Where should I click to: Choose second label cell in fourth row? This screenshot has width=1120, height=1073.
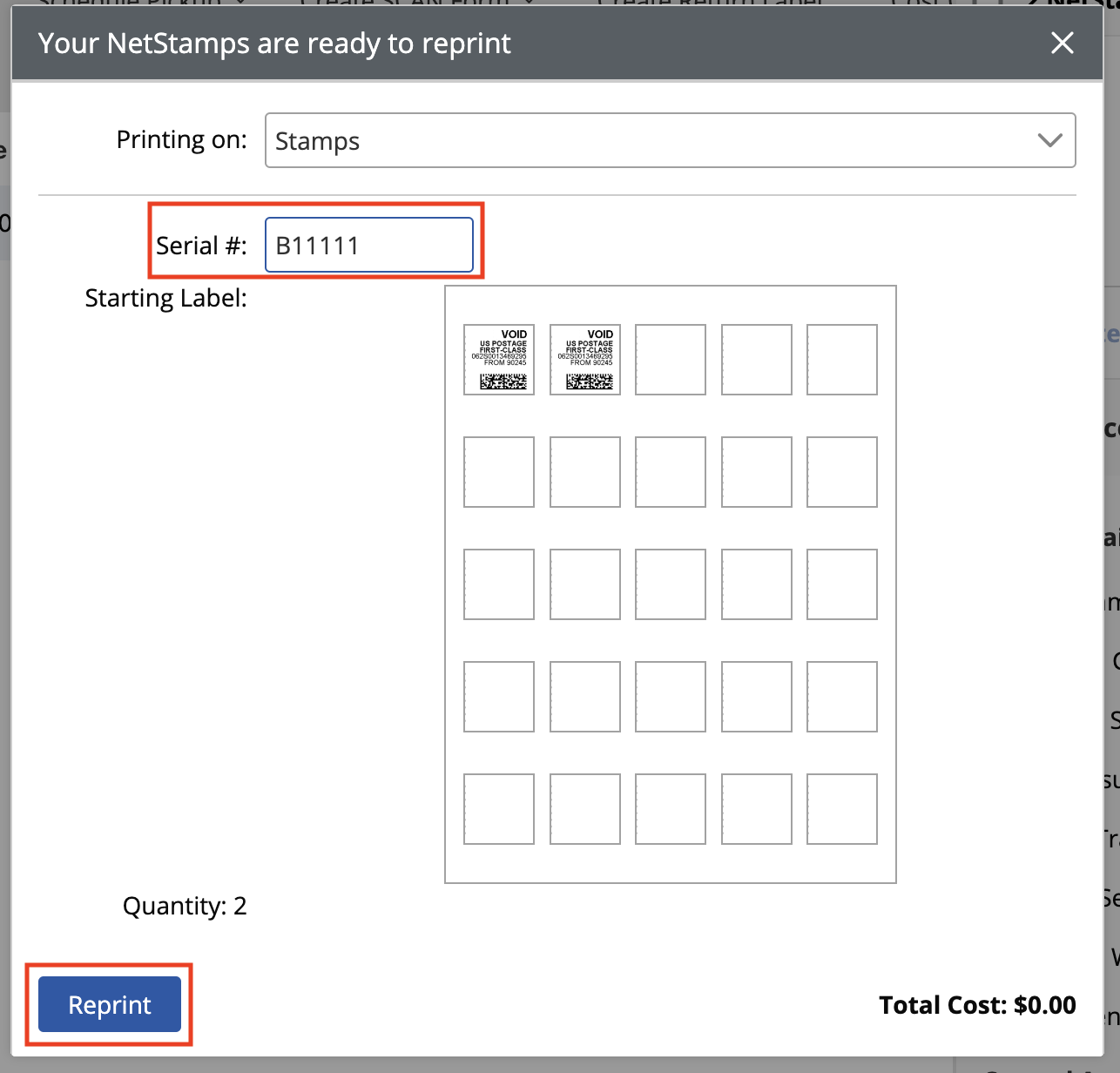click(x=585, y=697)
